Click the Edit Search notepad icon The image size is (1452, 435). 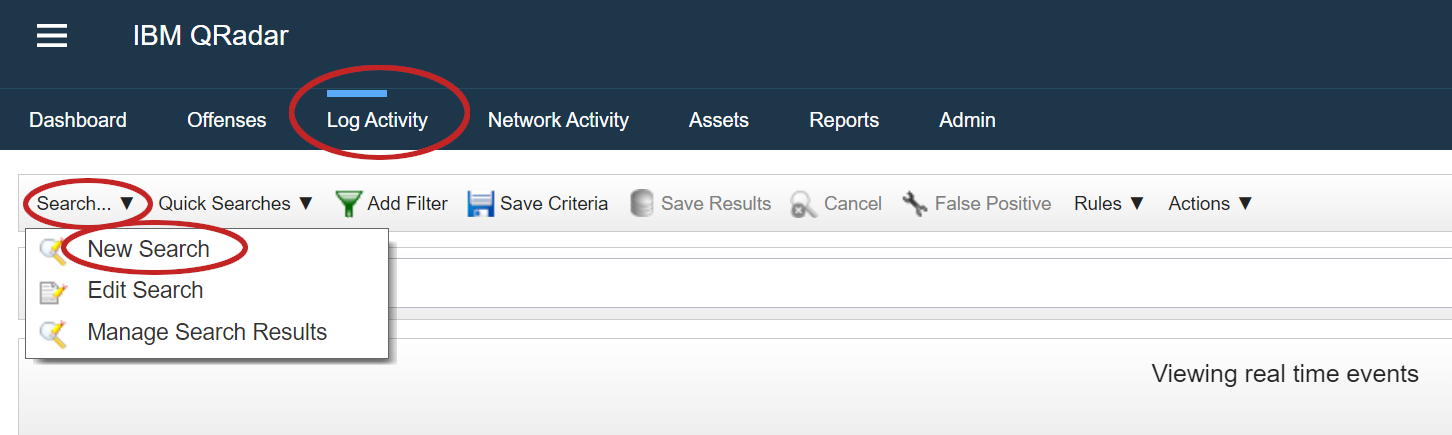[53, 291]
